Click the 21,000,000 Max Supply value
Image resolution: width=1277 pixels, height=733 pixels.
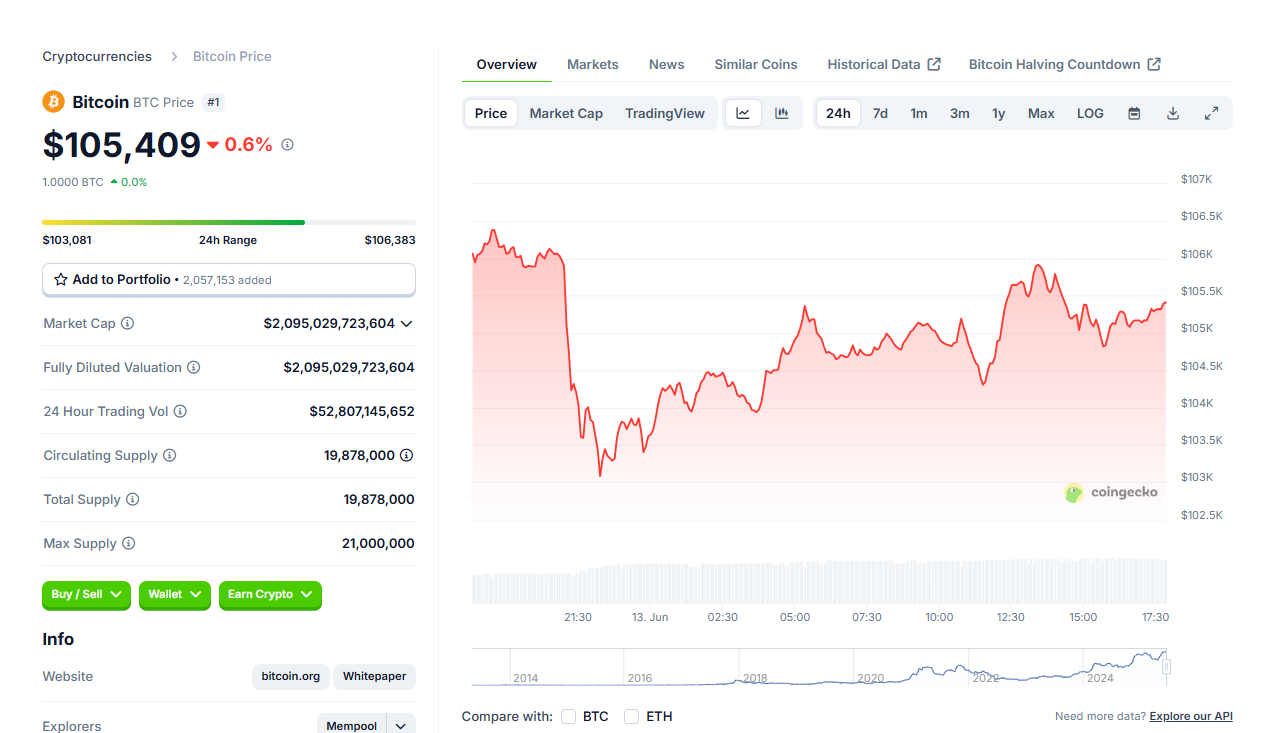[378, 544]
